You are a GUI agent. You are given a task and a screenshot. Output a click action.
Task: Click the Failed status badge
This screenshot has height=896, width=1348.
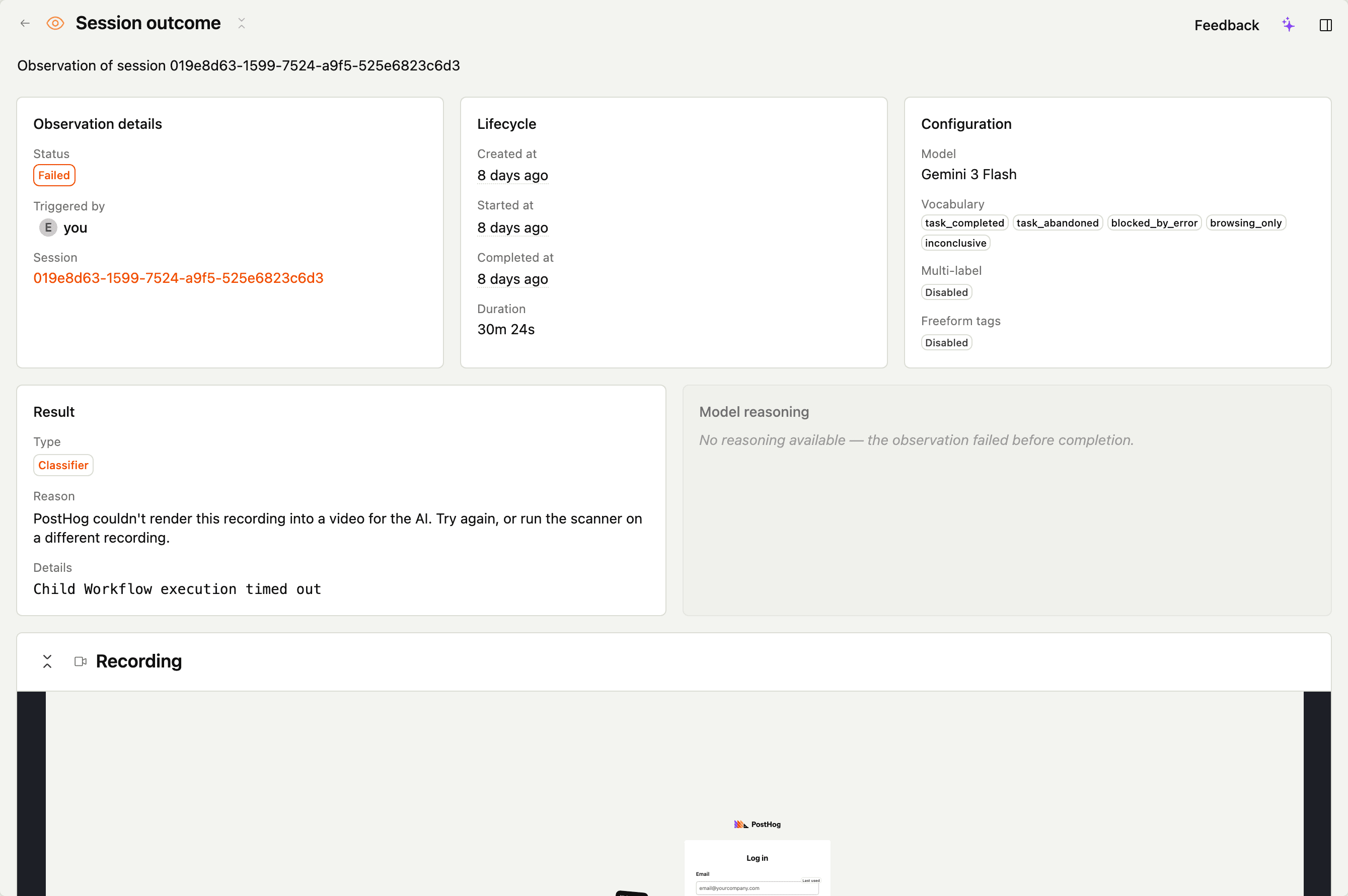coord(54,176)
